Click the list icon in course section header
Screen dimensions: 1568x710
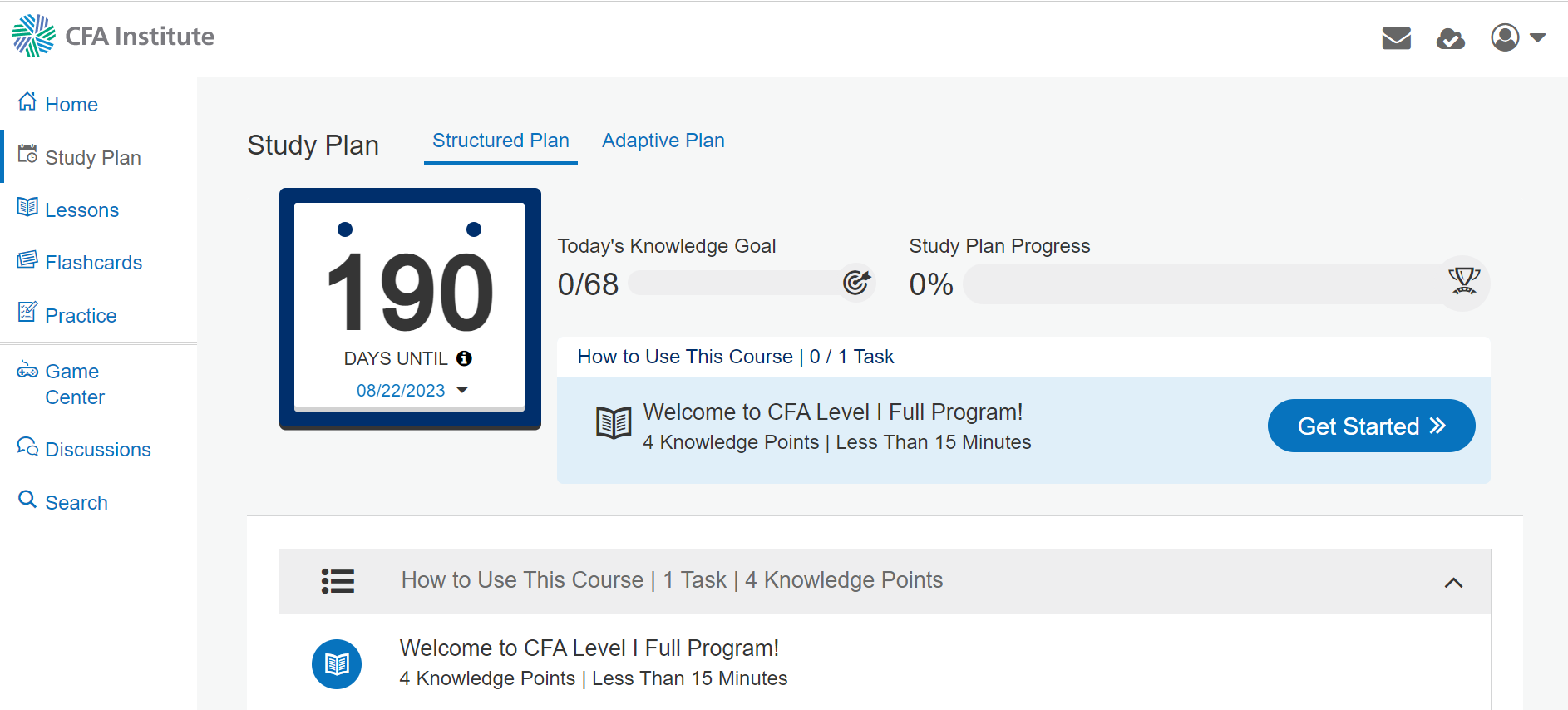click(x=338, y=580)
